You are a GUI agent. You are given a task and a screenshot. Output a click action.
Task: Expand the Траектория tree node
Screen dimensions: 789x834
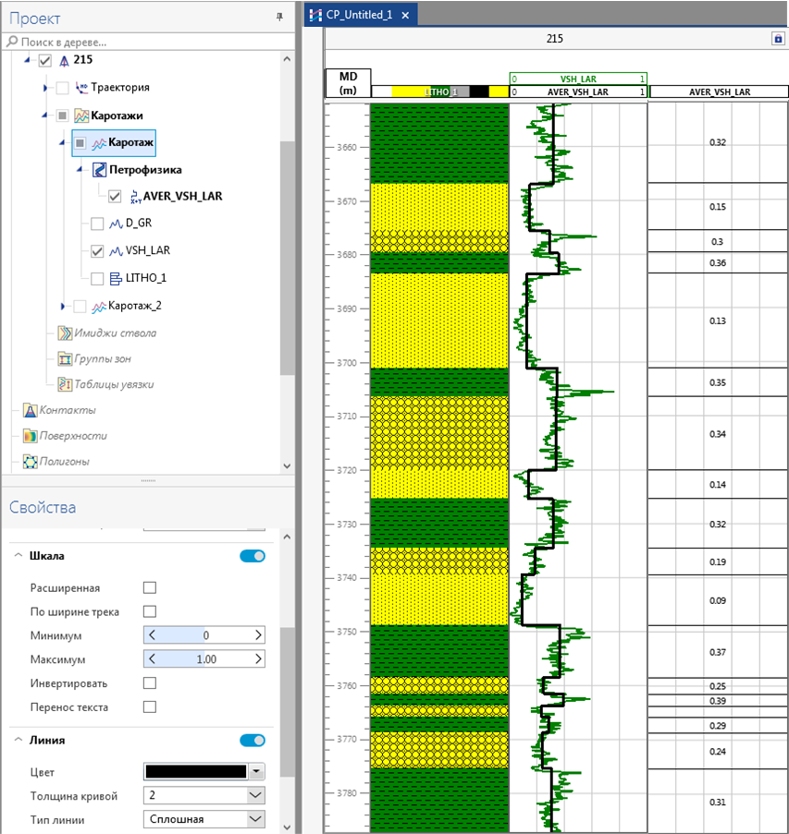point(45,88)
